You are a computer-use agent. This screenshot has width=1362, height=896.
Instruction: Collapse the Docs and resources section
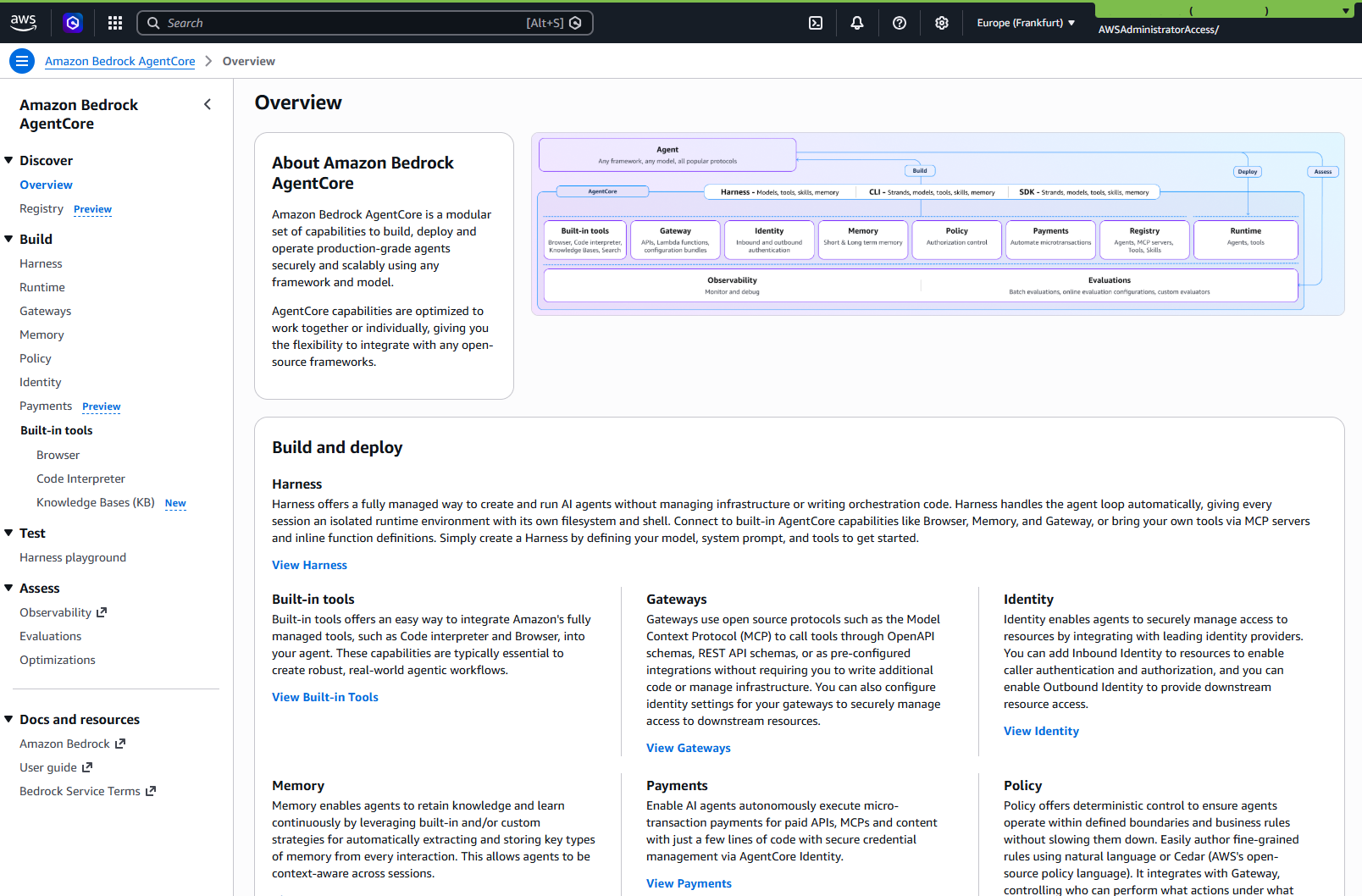click(8, 719)
